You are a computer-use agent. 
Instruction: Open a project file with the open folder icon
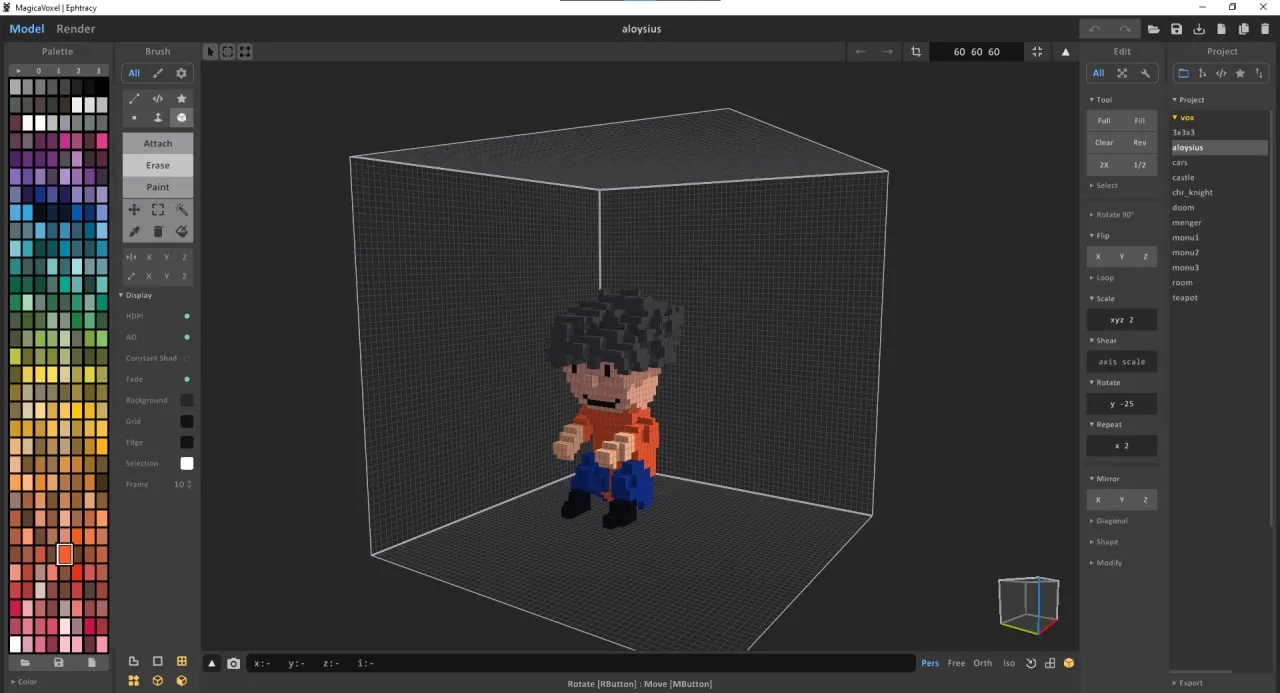(1154, 29)
